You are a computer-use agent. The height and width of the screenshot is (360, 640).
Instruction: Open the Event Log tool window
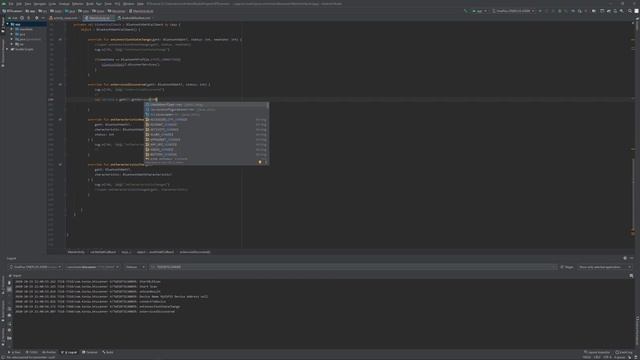click(x=624, y=352)
